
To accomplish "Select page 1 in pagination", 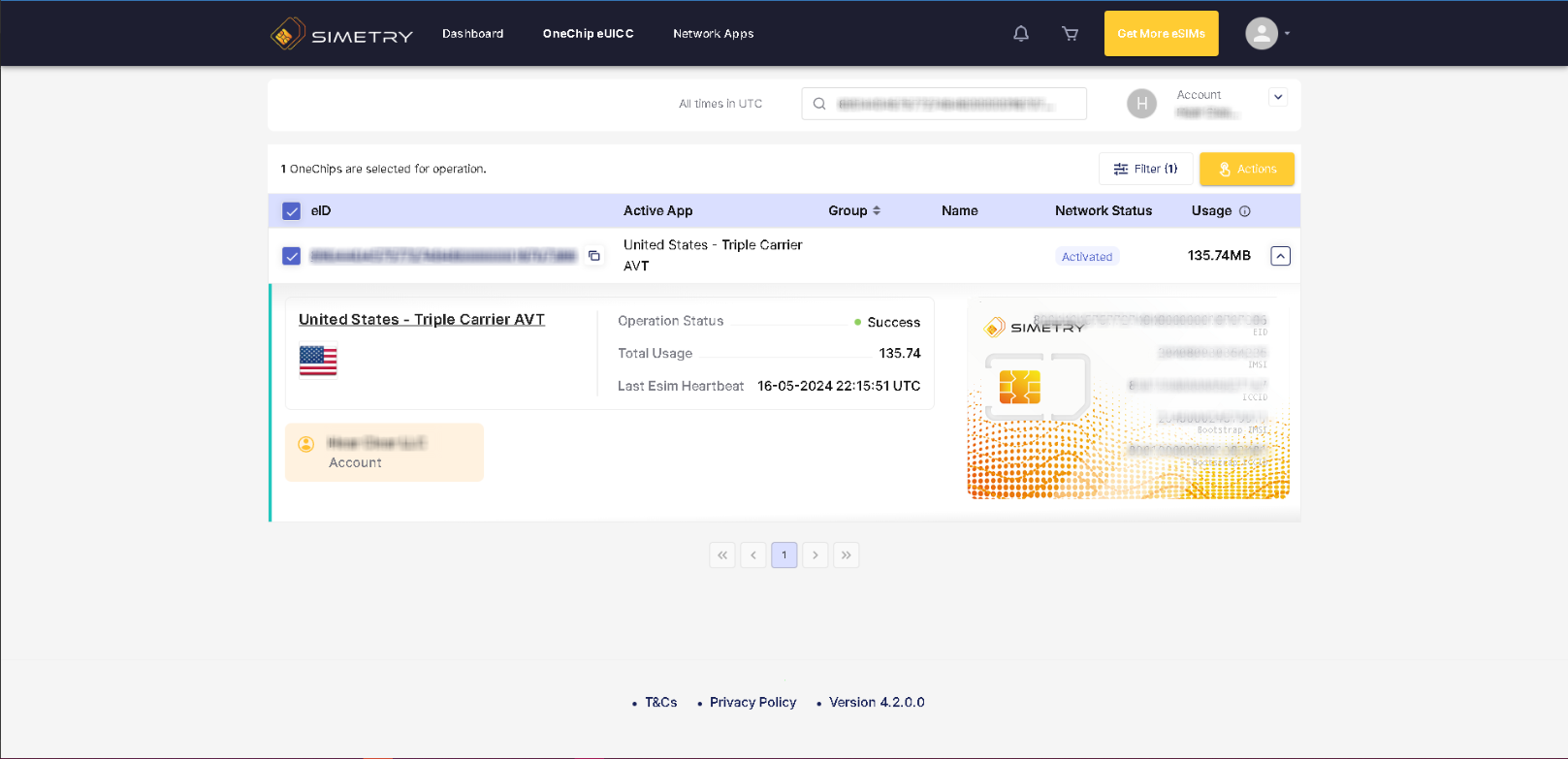I will (x=784, y=555).
